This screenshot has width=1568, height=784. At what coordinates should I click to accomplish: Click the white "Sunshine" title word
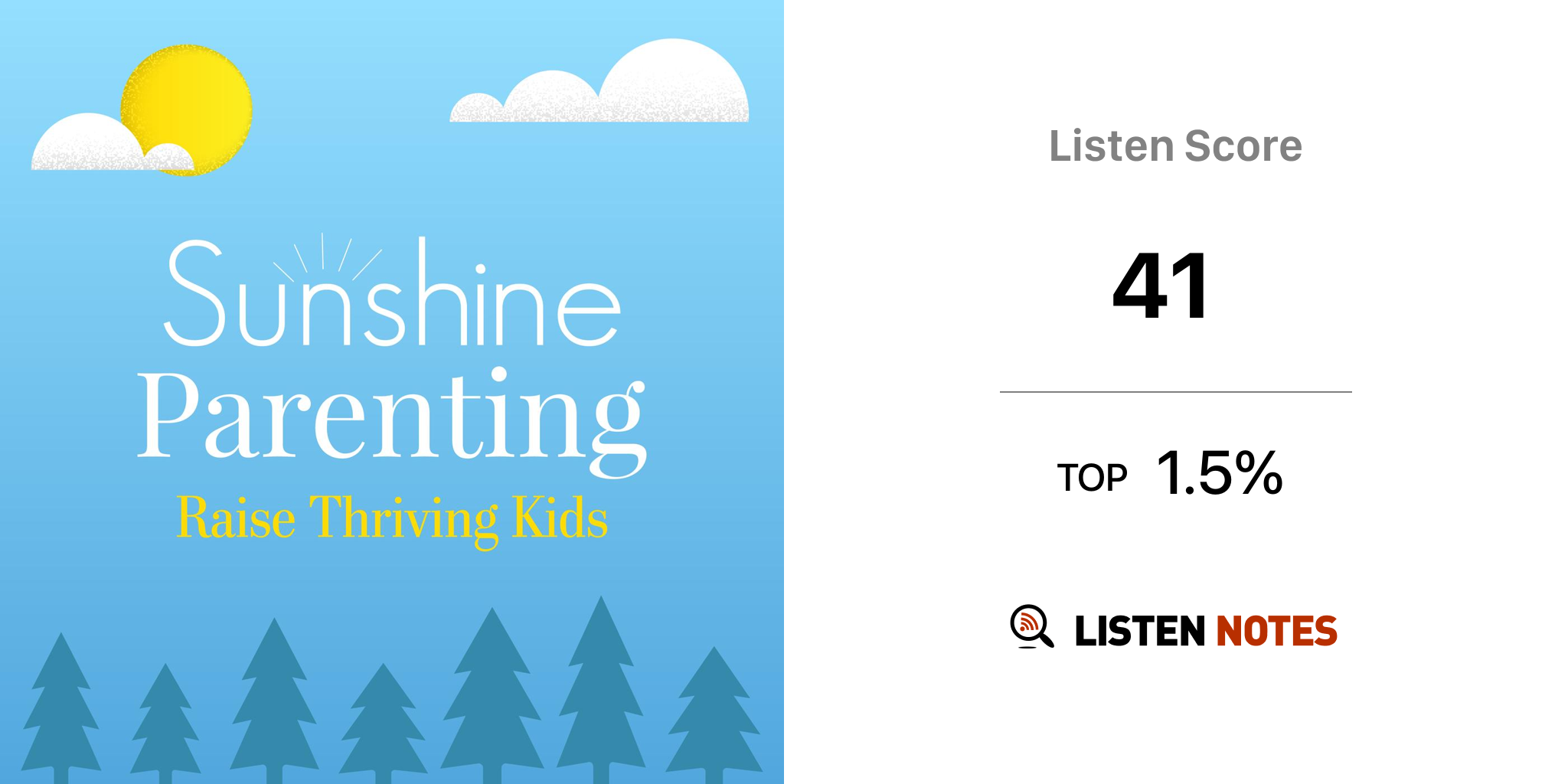click(392, 299)
